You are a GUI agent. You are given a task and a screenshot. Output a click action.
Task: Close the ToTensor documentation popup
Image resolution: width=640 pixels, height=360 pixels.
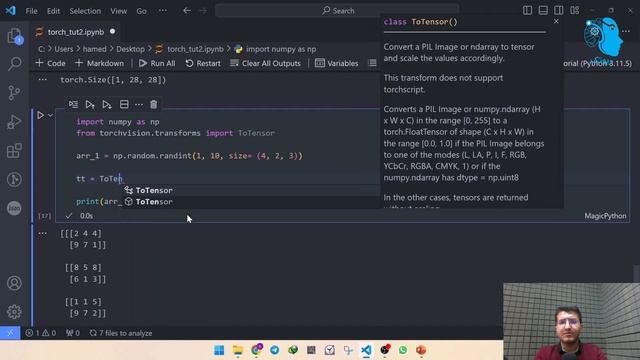556,21
